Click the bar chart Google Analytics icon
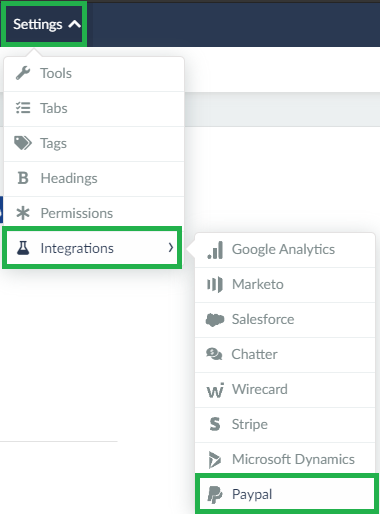Viewport: 380px width, 514px height. click(215, 250)
